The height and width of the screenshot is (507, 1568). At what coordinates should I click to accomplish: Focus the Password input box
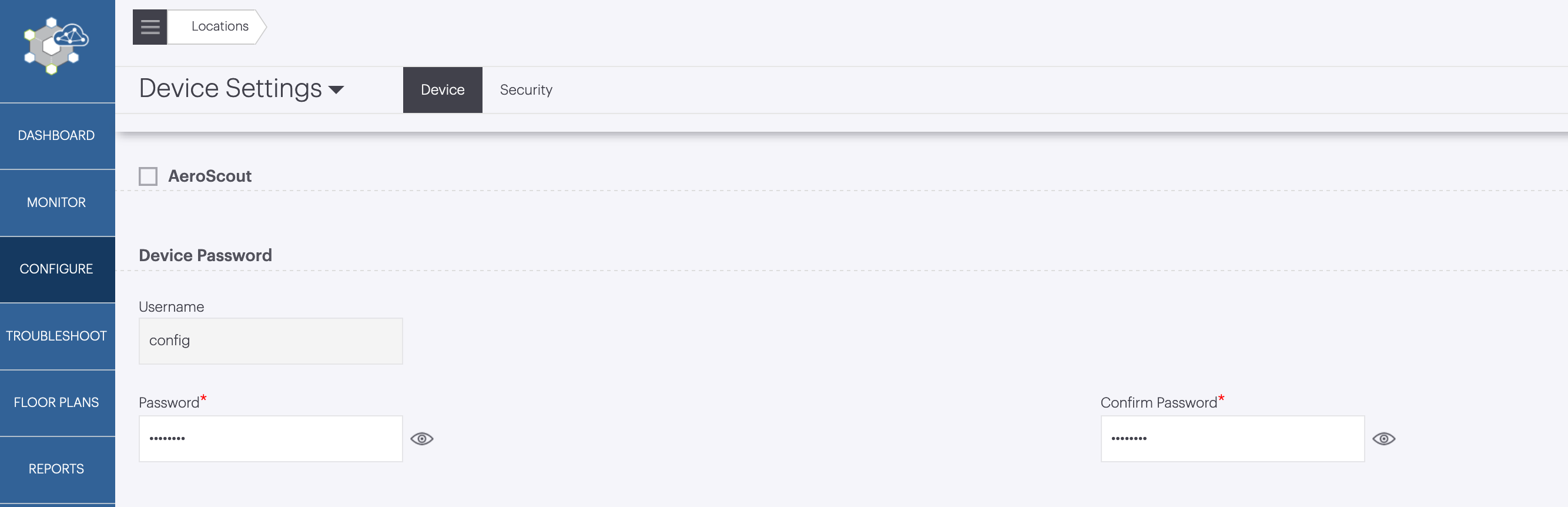tap(270, 438)
